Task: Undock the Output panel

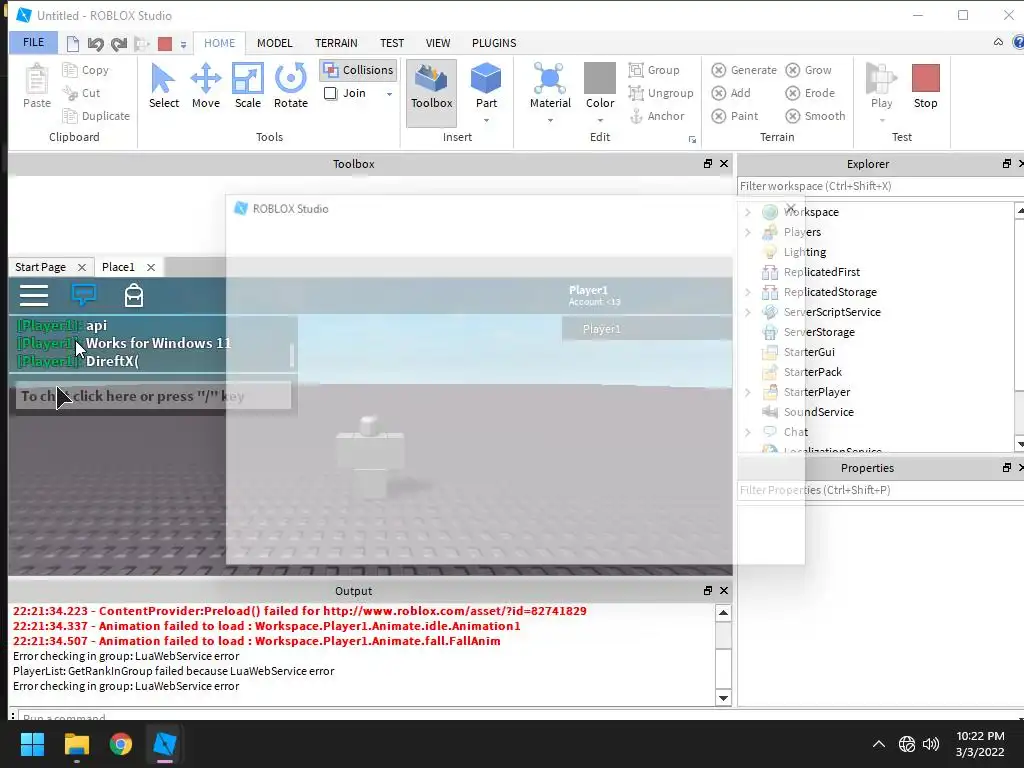Action: [x=708, y=590]
